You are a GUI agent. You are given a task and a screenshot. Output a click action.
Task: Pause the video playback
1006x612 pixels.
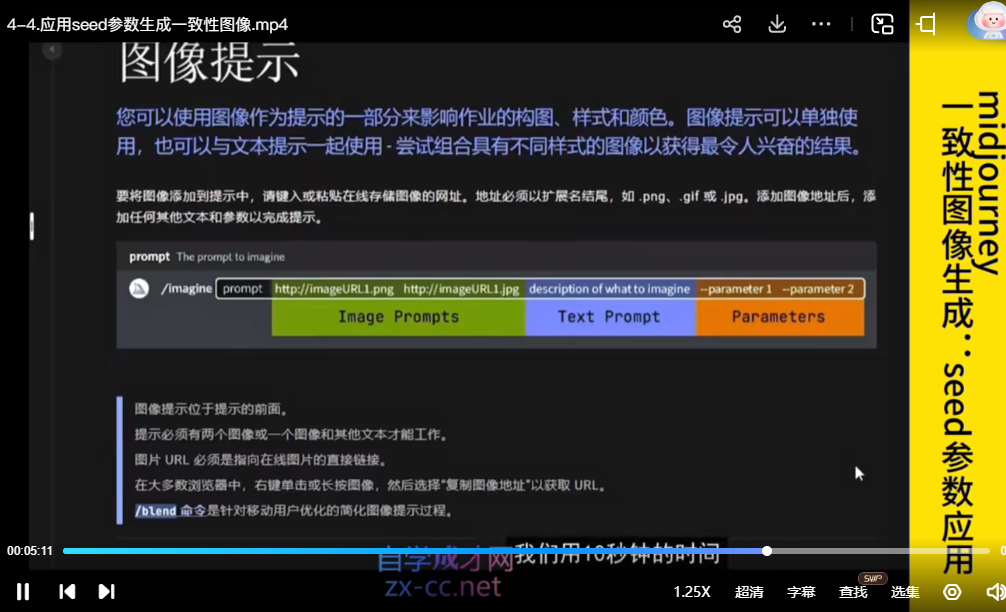[x=22, y=591]
